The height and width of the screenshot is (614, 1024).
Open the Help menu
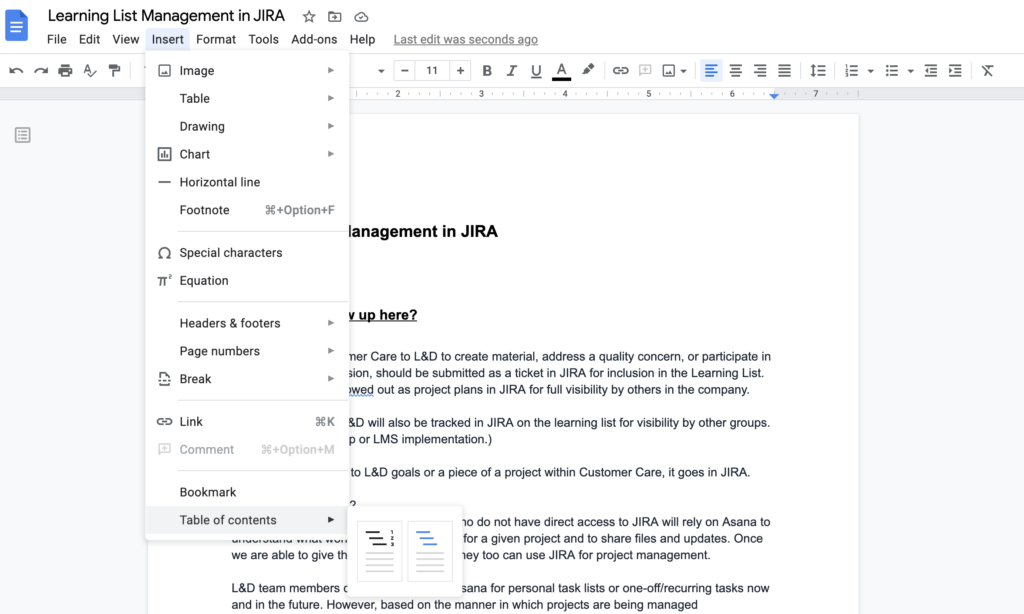tap(362, 39)
